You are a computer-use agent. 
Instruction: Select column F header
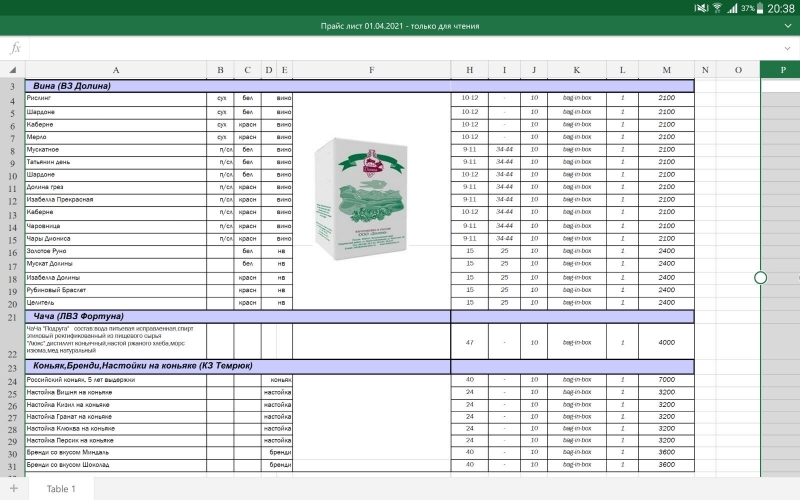371,70
